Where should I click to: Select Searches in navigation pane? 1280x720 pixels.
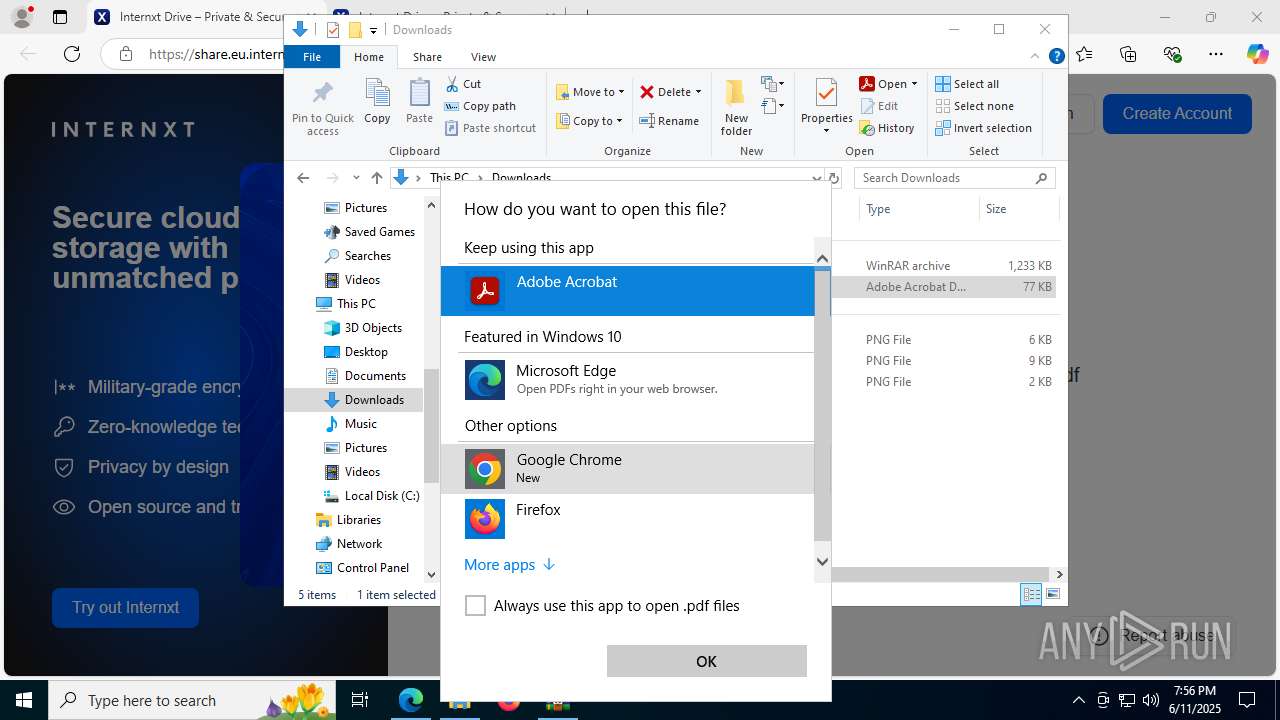[x=357, y=256]
